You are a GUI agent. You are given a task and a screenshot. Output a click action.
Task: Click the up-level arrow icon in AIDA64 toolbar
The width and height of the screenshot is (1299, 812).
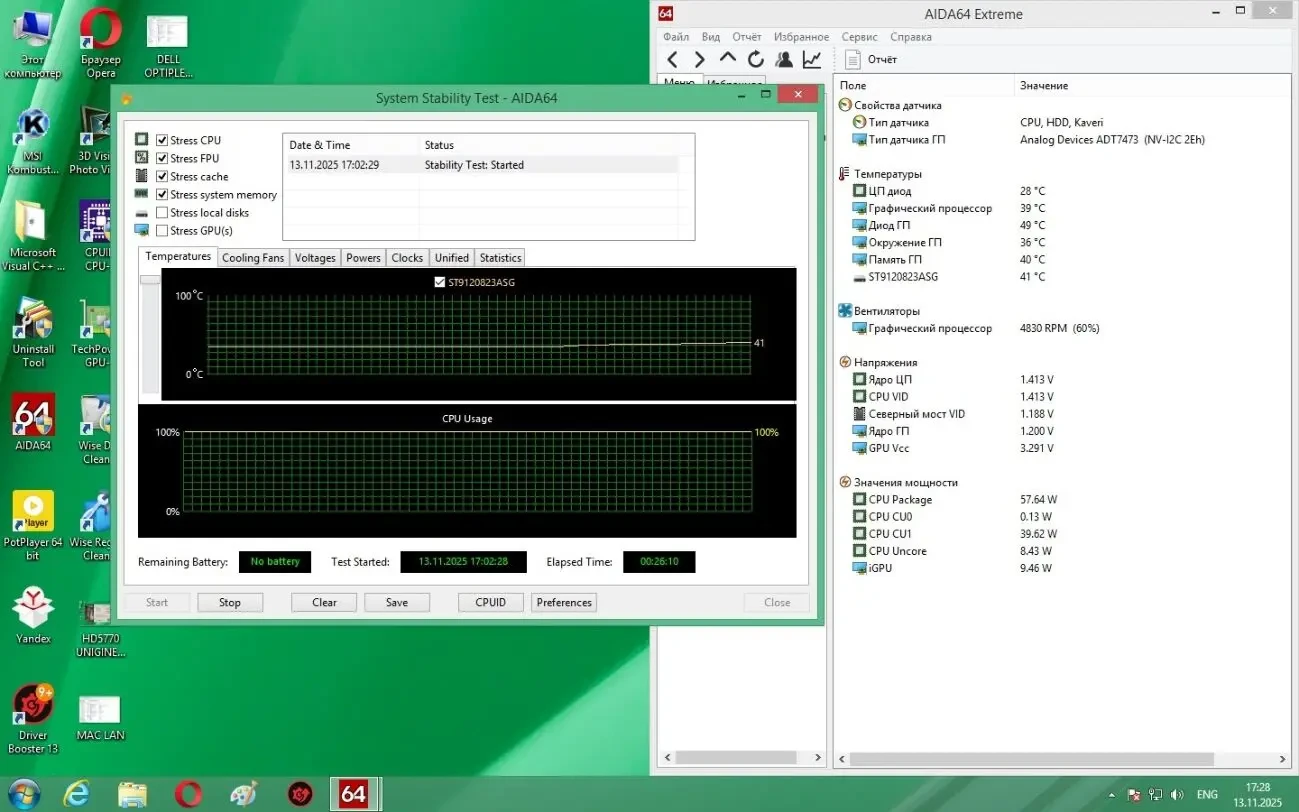click(727, 59)
